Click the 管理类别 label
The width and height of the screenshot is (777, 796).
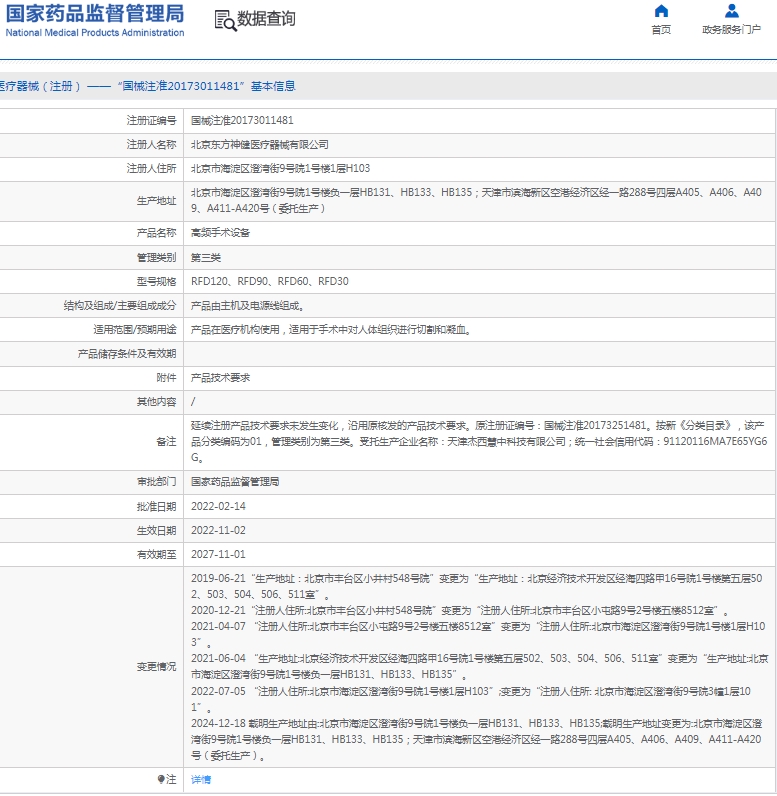pyautogui.click(x=156, y=257)
